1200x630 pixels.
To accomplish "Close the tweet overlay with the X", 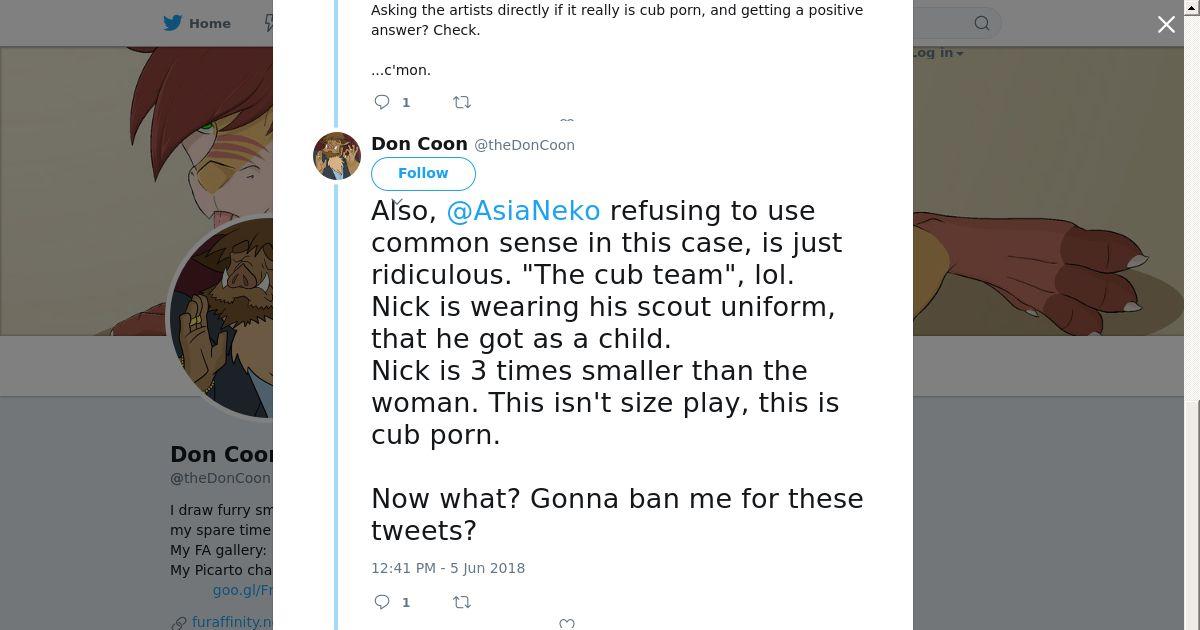I will pos(1166,25).
